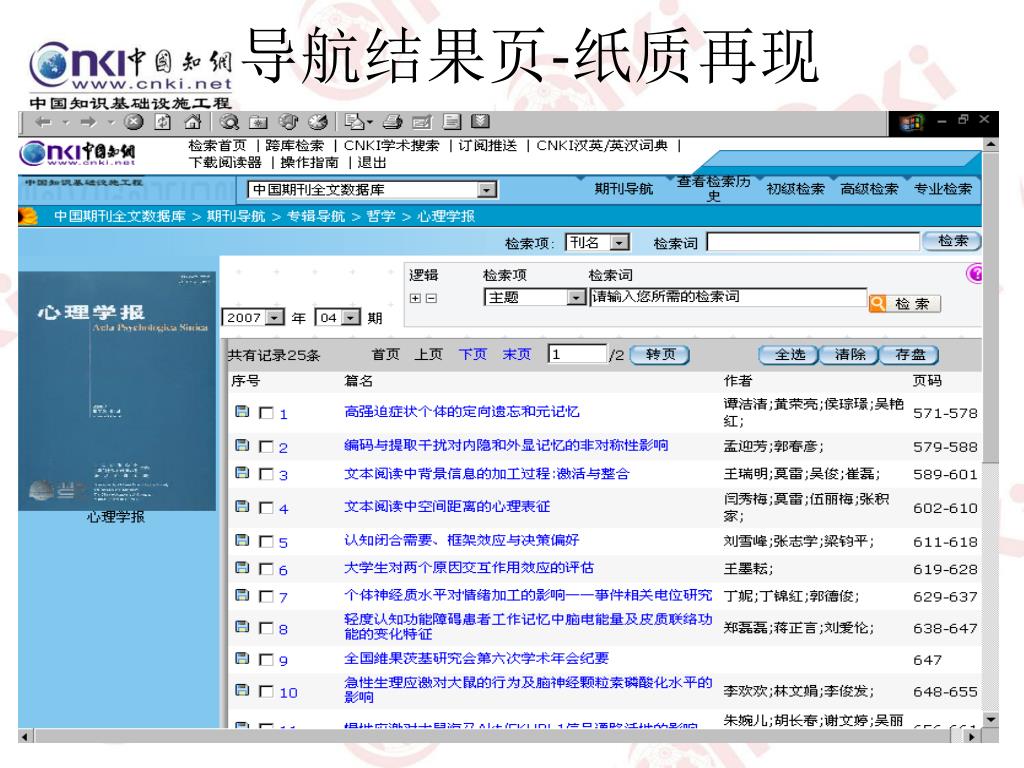Viewport: 1024px width, 768px height.
Task: Check the box for article 3
Action: click(266, 474)
